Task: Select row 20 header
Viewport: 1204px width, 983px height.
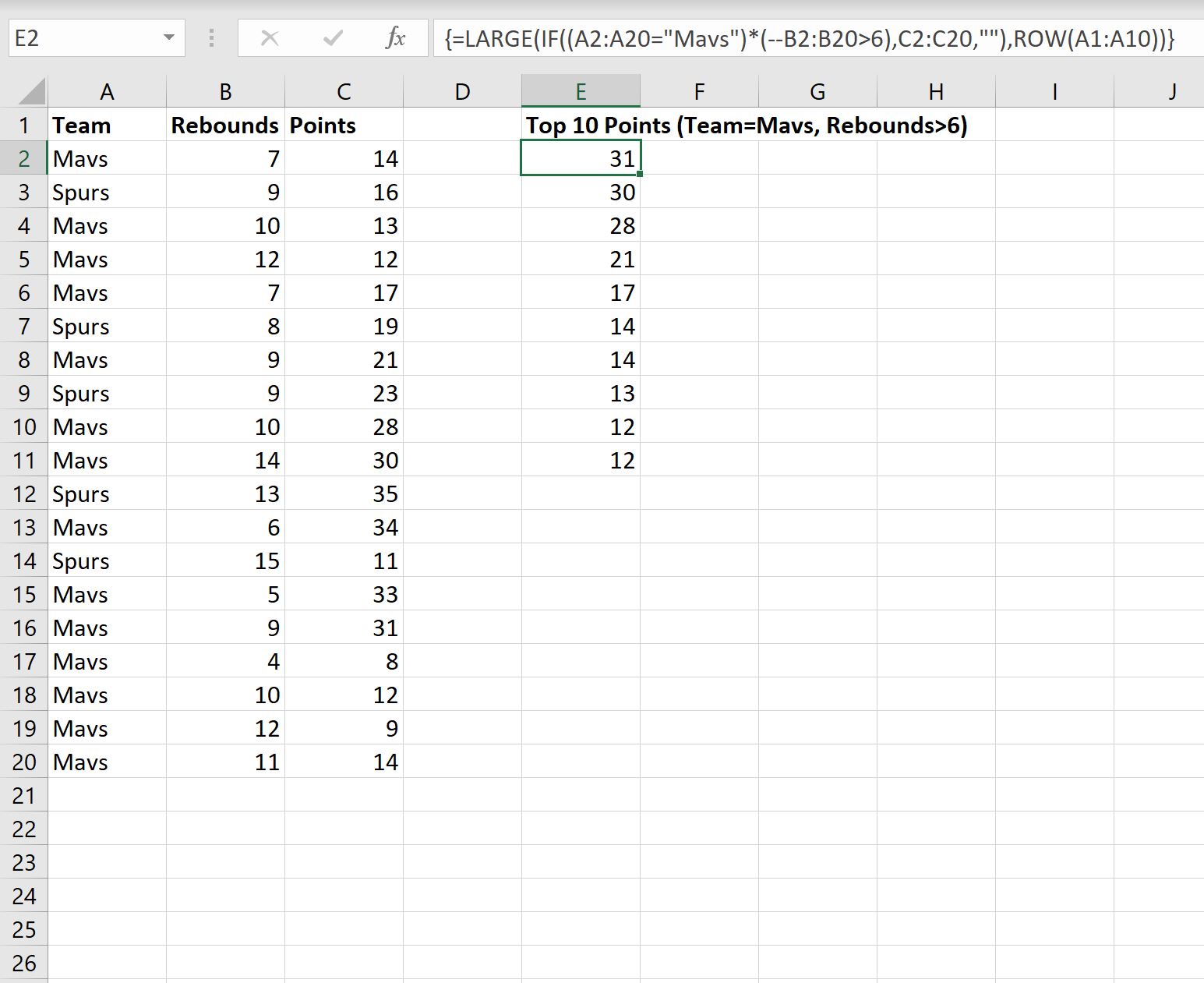Action: (x=24, y=762)
